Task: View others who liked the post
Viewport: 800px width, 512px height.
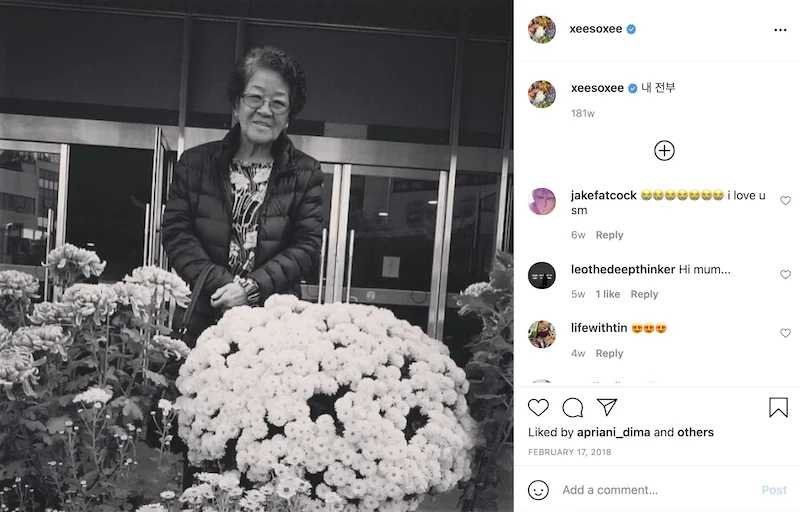Action: (x=695, y=432)
